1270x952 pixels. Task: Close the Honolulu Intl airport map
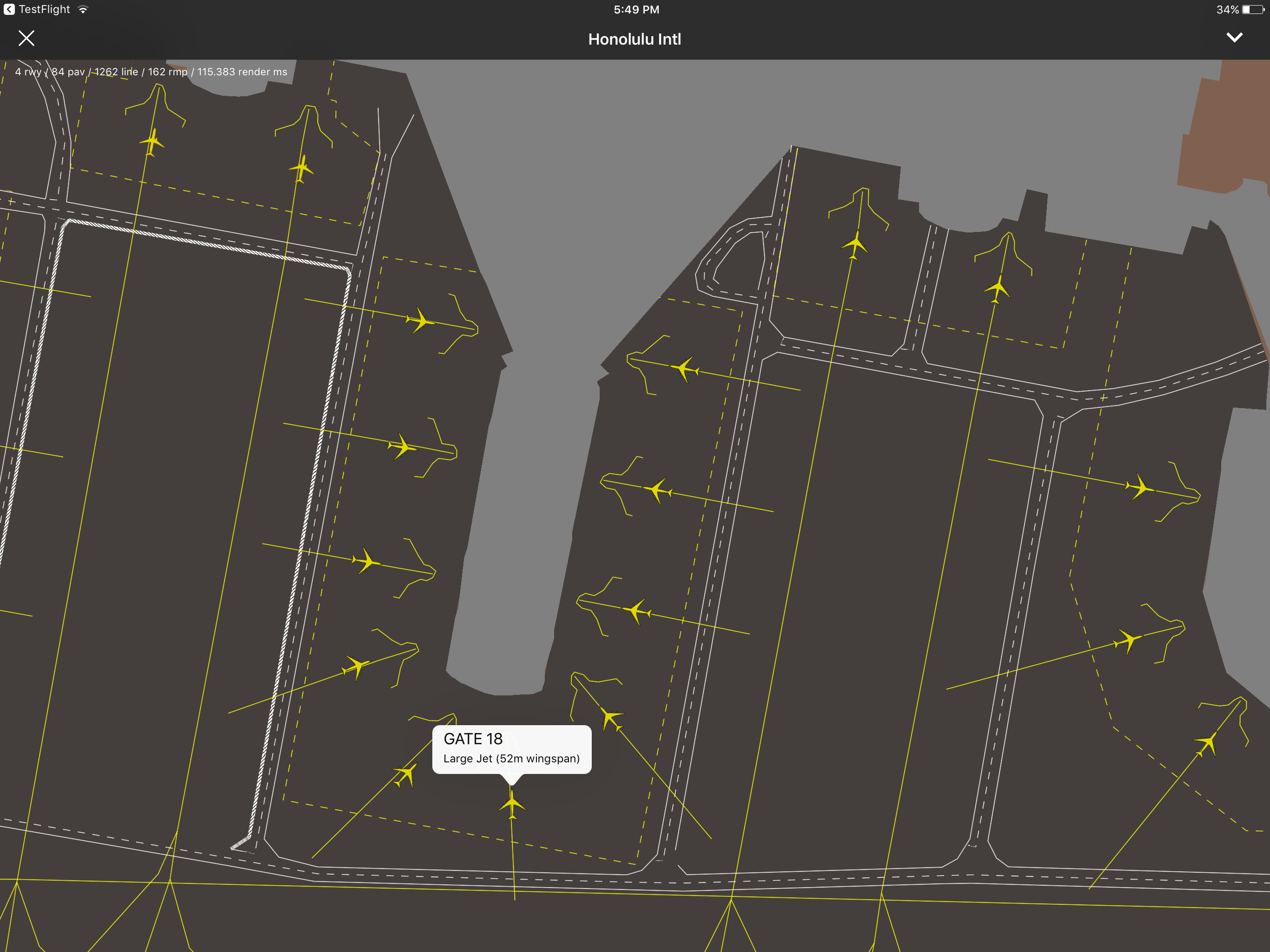(26, 39)
